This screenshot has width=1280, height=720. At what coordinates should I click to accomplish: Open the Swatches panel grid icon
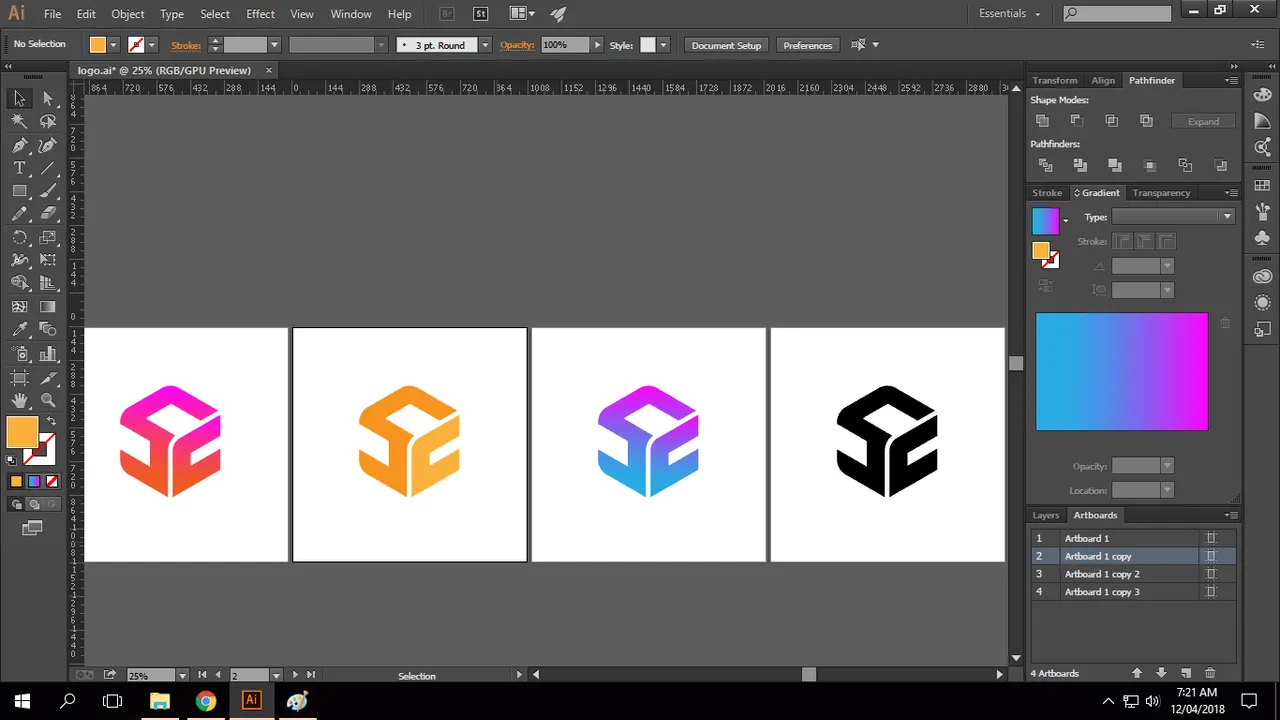coord(1262,185)
